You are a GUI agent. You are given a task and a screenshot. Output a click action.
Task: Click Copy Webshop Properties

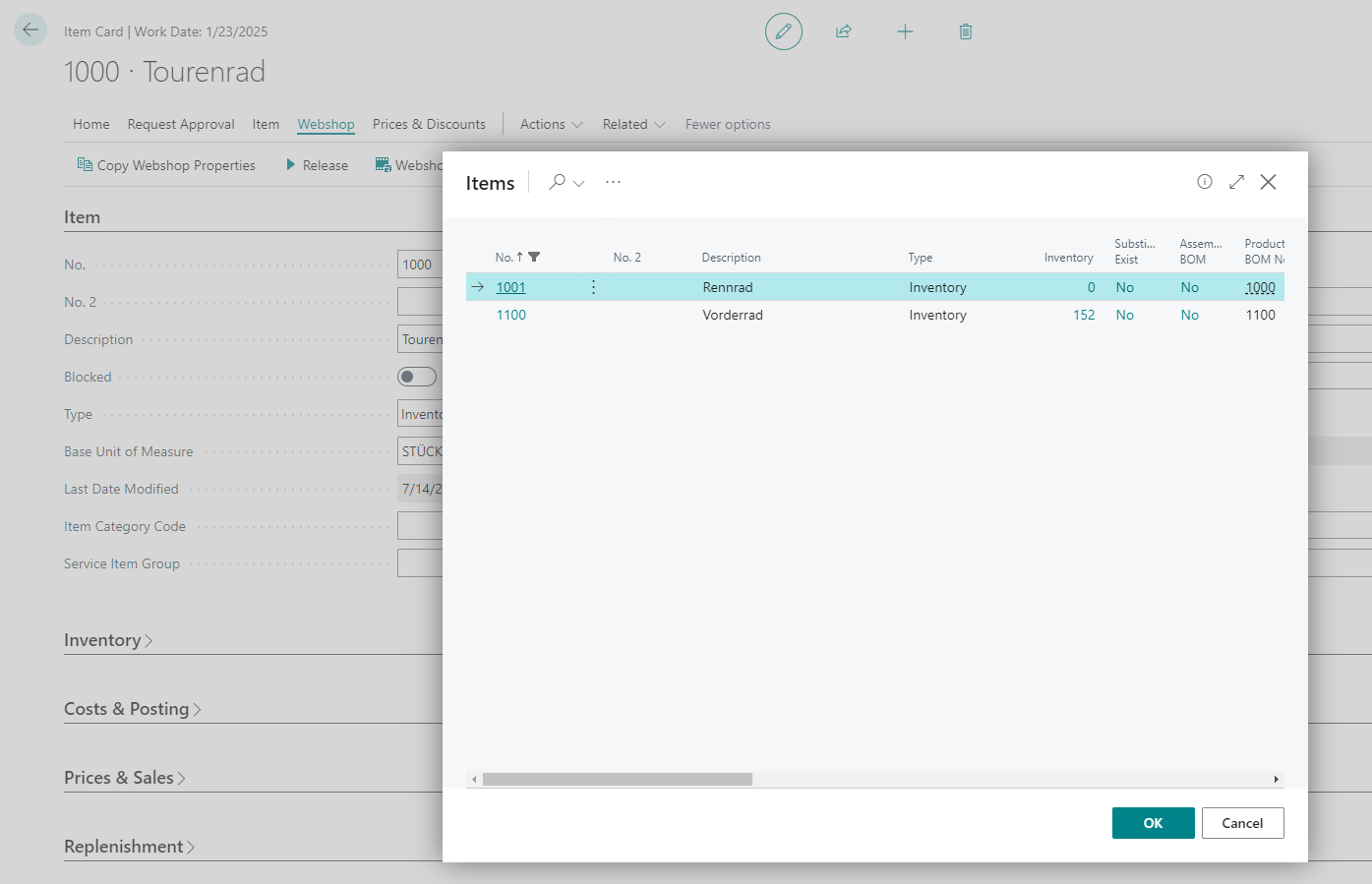pos(166,165)
